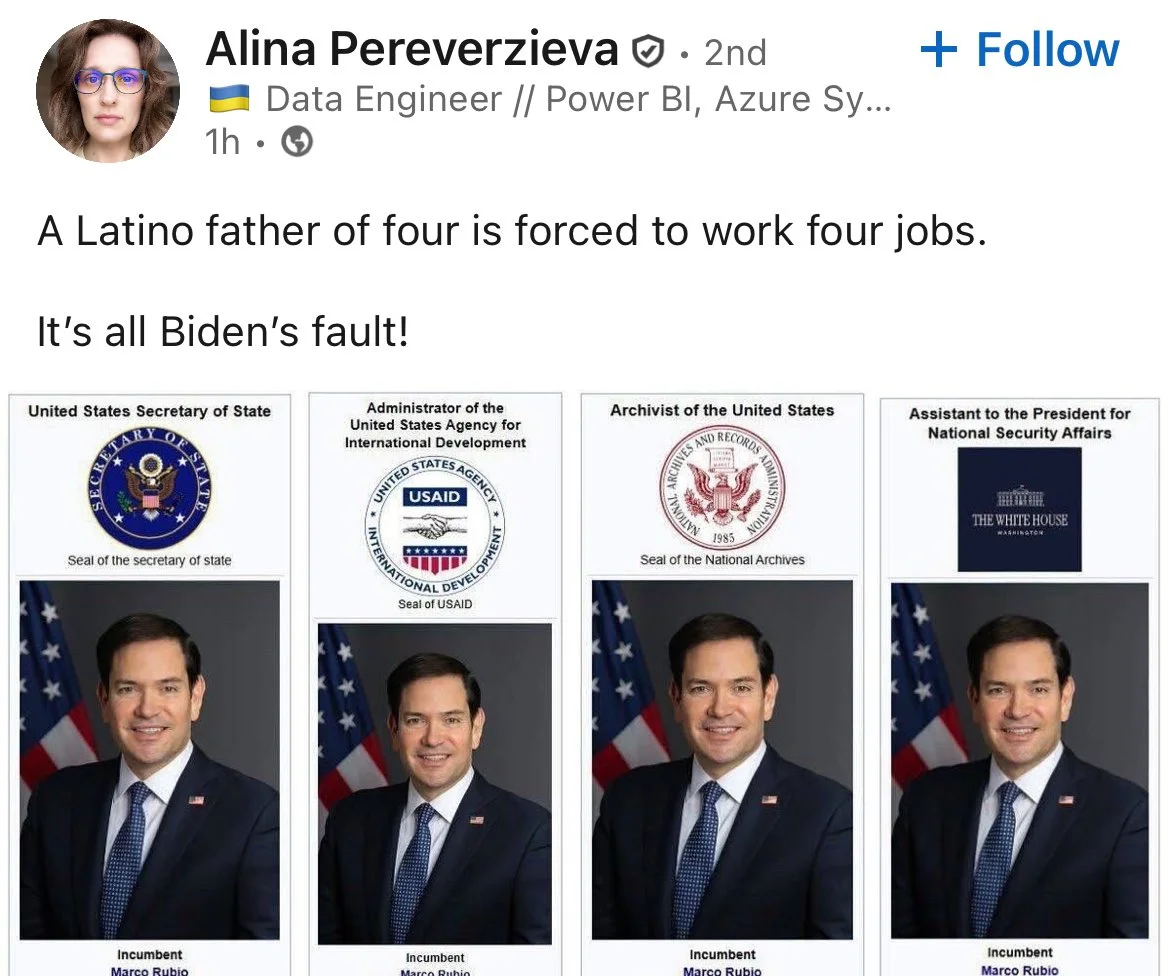The height and width of the screenshot is (976, 1170).
Task: Open the portrait under Archivist of the United States
Action: [x=722, y=760]
